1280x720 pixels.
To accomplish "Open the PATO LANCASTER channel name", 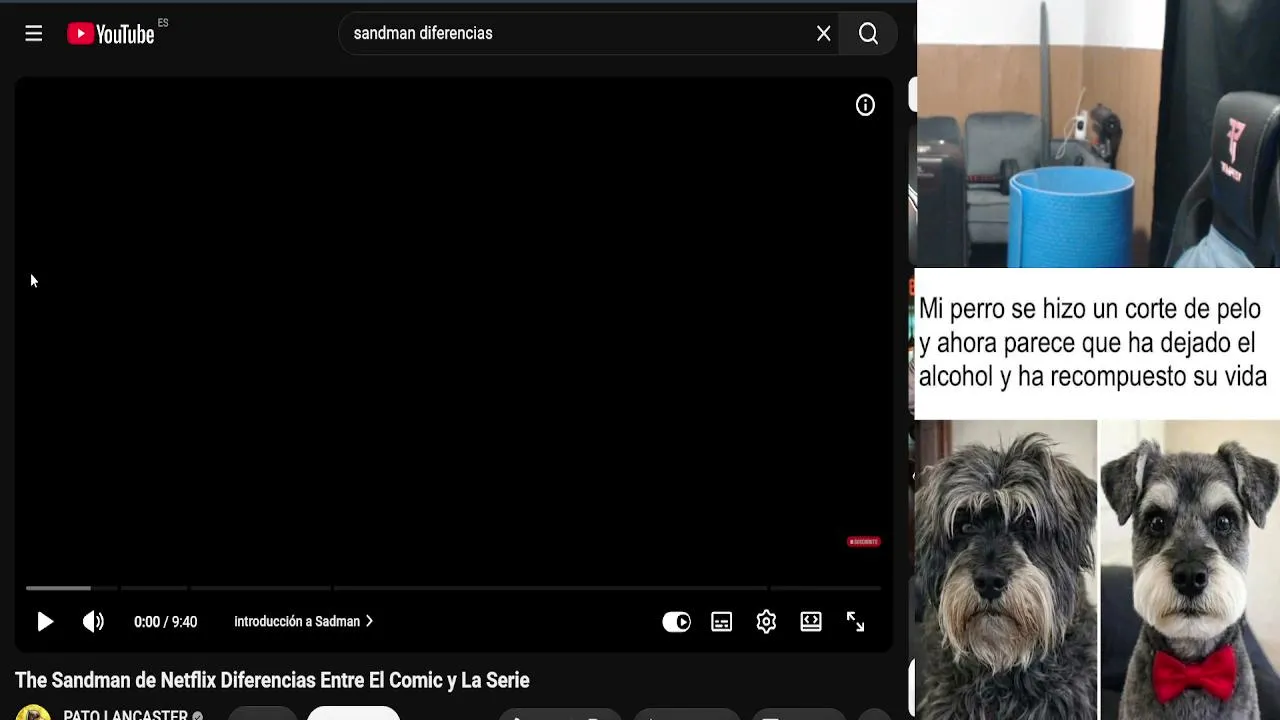I will pyautogui.click(x=125, y=716).
